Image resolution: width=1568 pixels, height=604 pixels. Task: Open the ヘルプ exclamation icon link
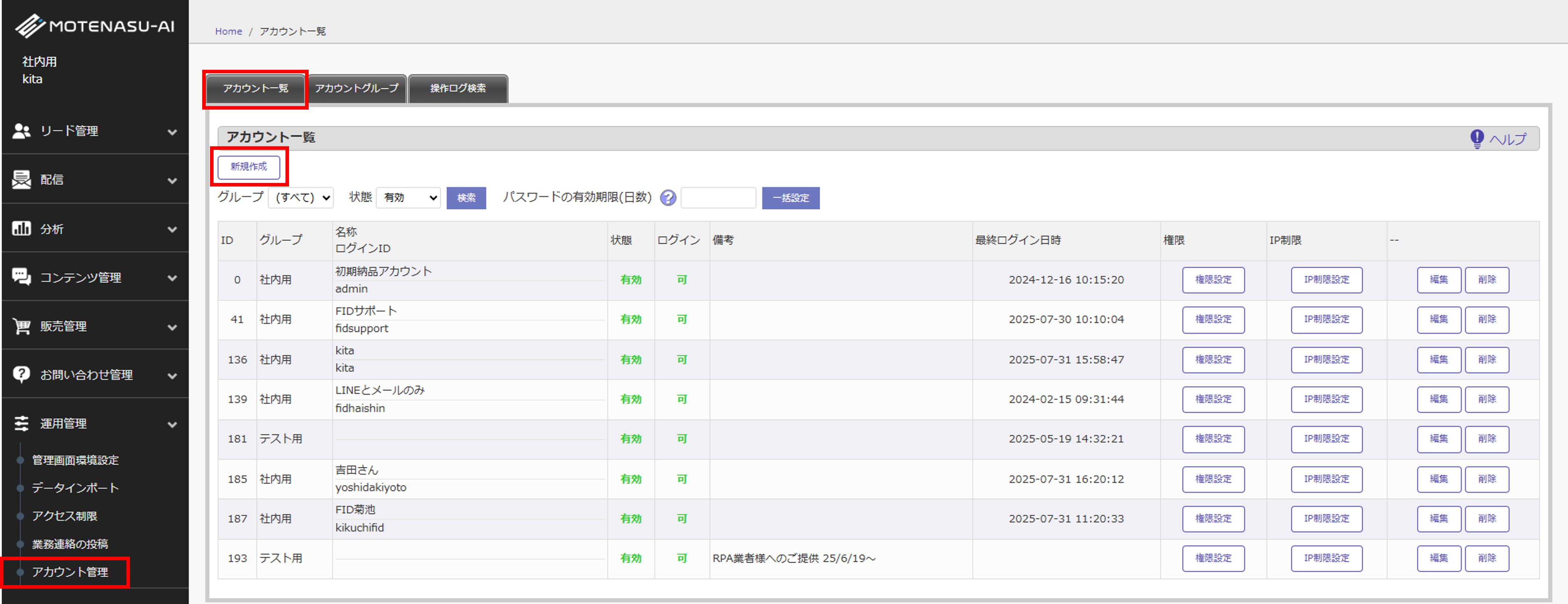(x=1477, y=139)
